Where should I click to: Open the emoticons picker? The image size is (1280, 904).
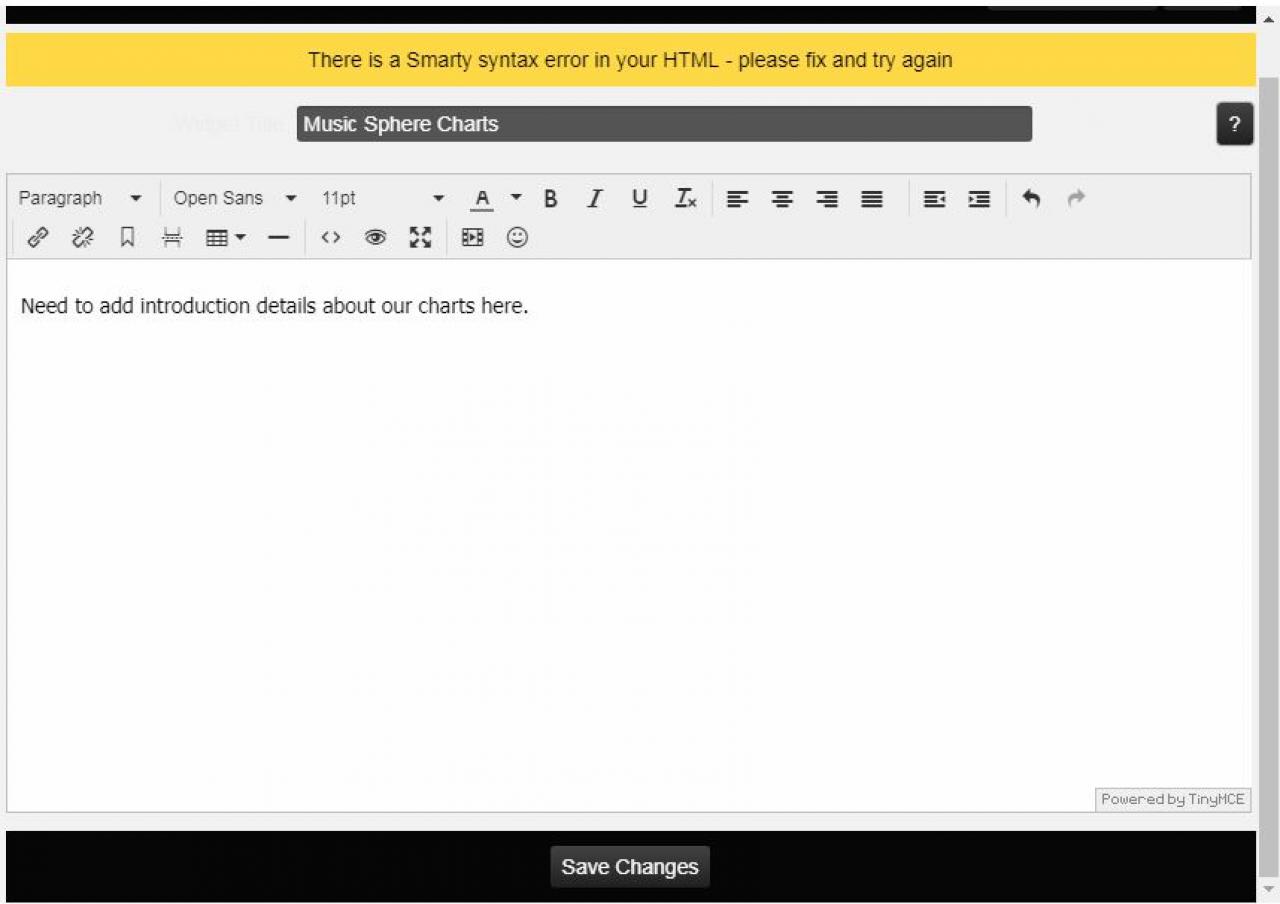pyautogui.click(x=517, y=238)
